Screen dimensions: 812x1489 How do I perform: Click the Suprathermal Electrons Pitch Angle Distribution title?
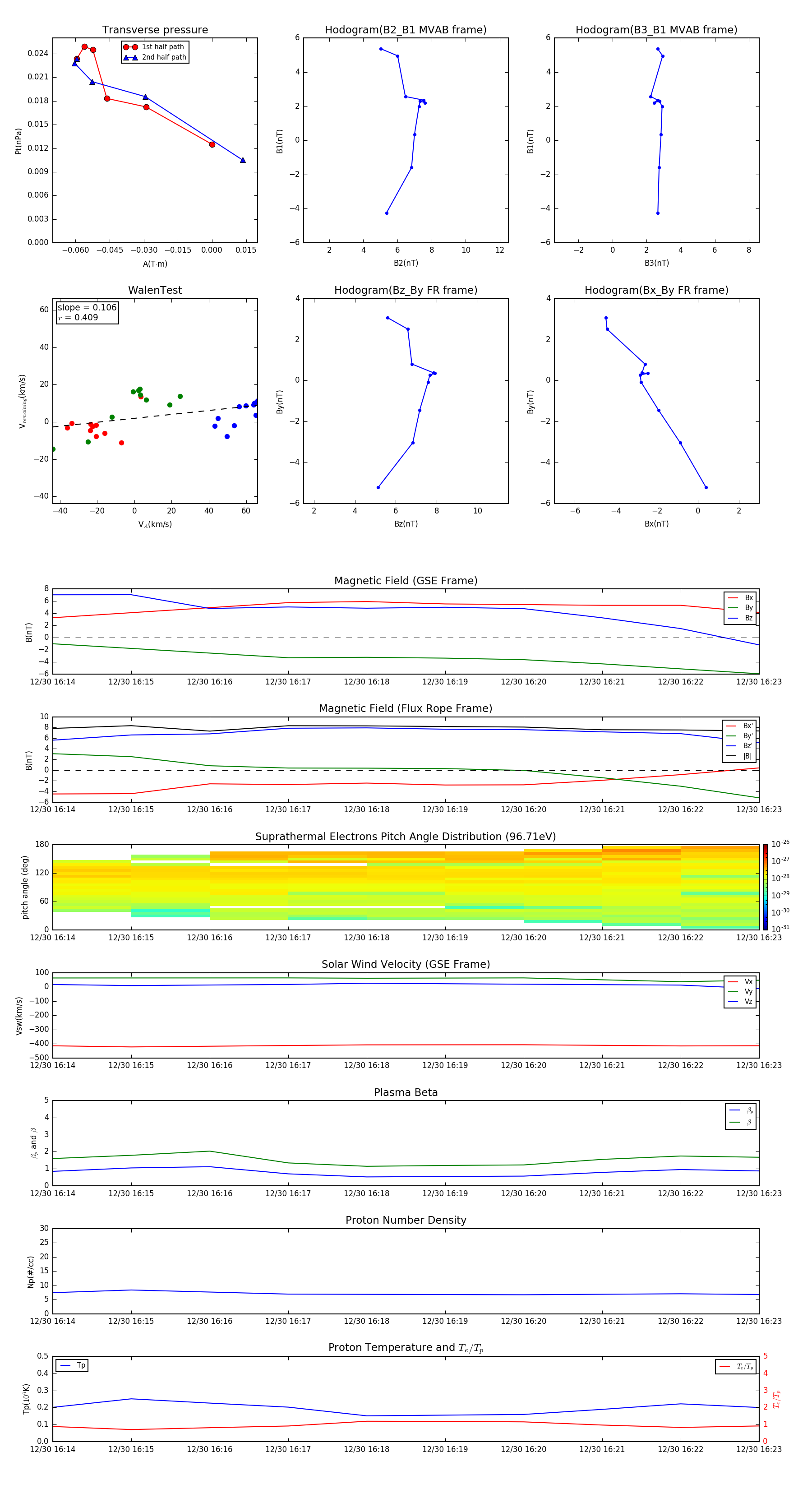[406, 837]
